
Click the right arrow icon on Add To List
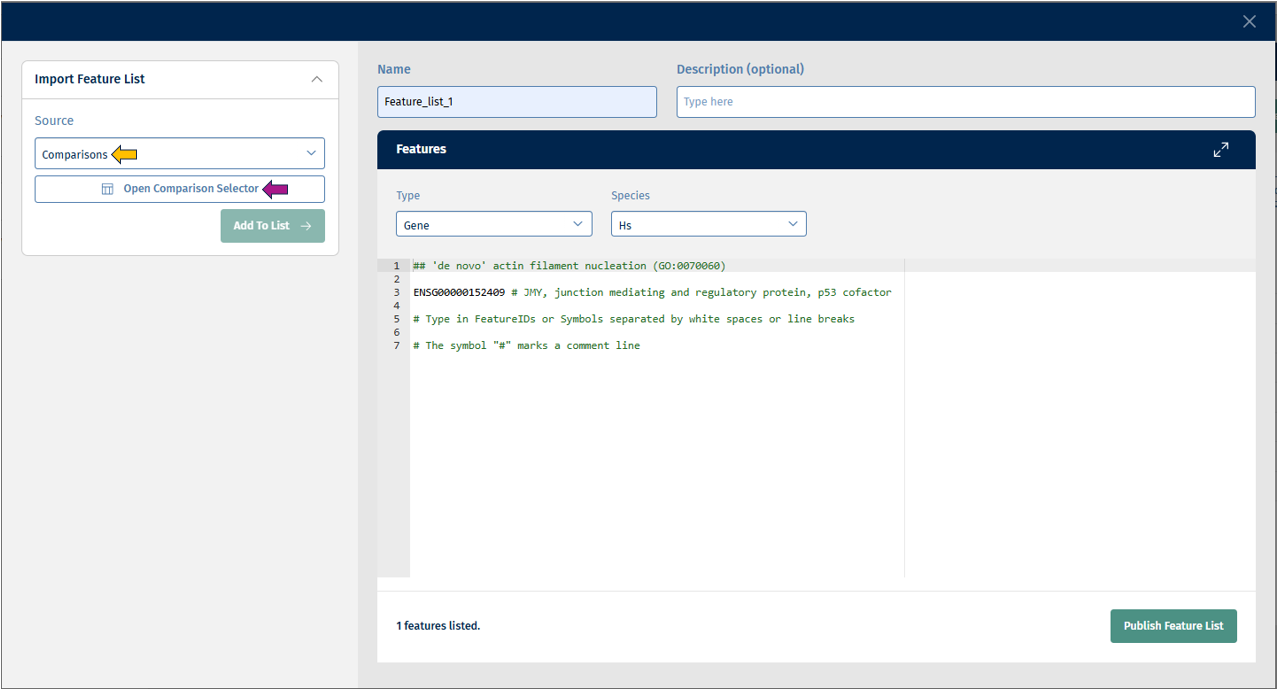(x=306, y=226)
